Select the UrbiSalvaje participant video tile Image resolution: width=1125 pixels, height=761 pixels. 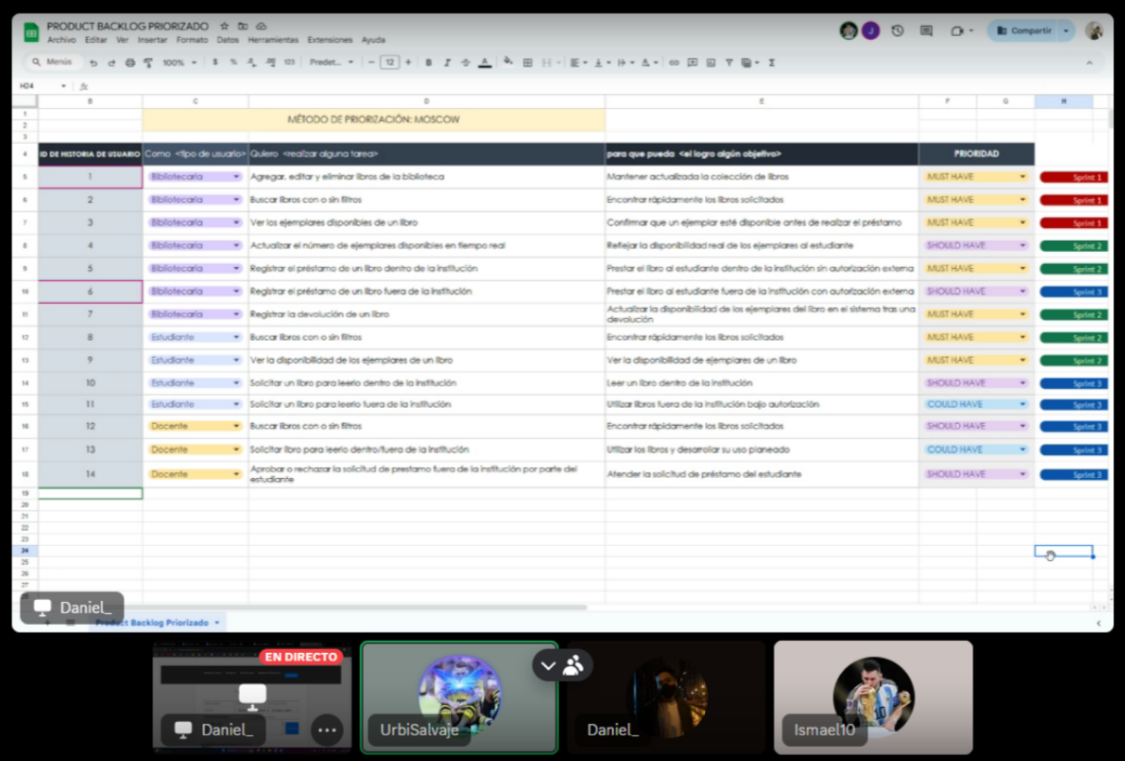pyautogui.click(x=459, y=696)
